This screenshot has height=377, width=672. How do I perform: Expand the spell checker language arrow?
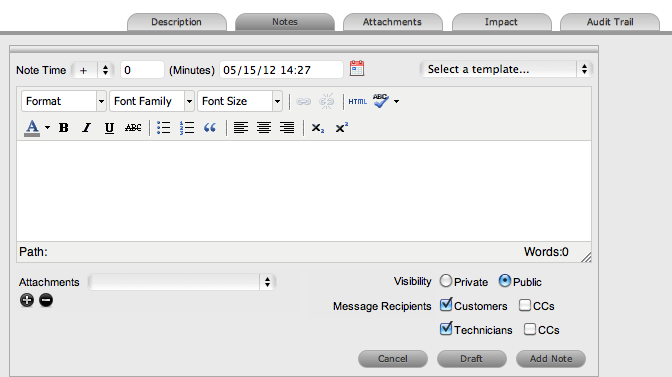click(396, 102)
